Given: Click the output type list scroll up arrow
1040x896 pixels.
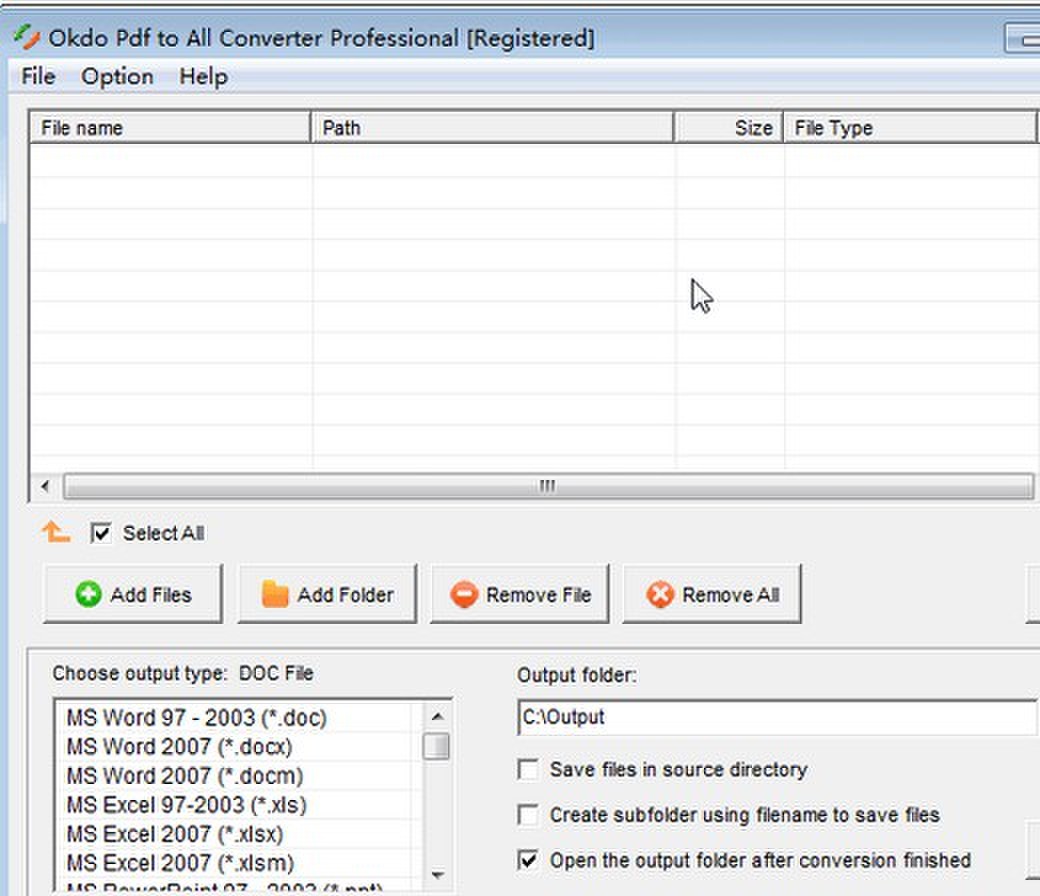Looking at the screenshot, I should click(437, 716).
